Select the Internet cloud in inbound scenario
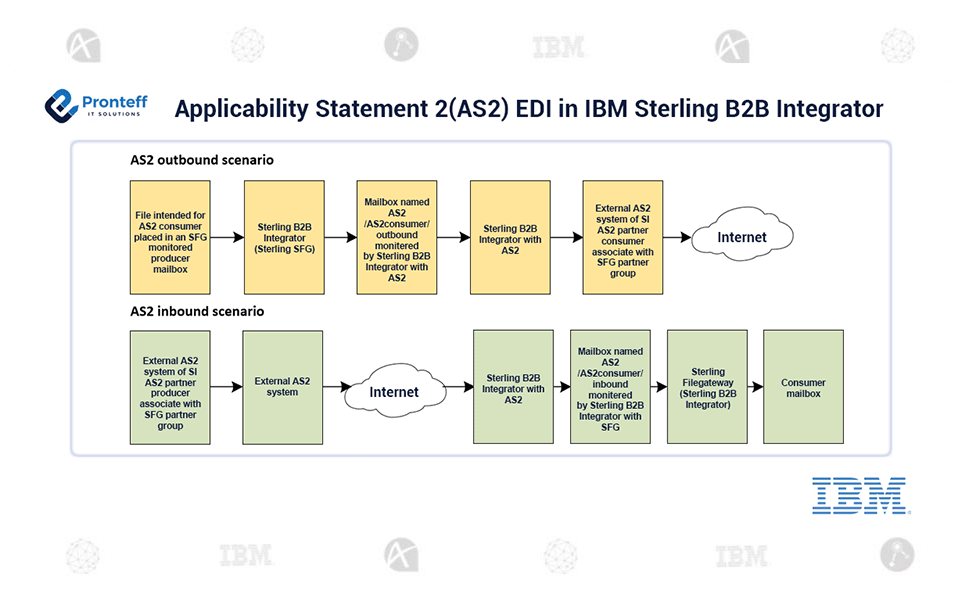961x600 pixels. [394, 392]
